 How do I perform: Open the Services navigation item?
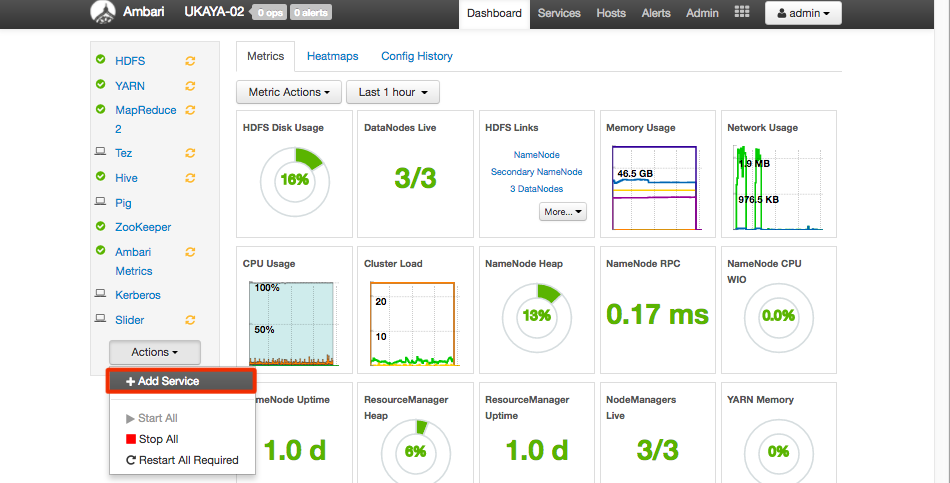pyautogui.click(x=559, y=13)
